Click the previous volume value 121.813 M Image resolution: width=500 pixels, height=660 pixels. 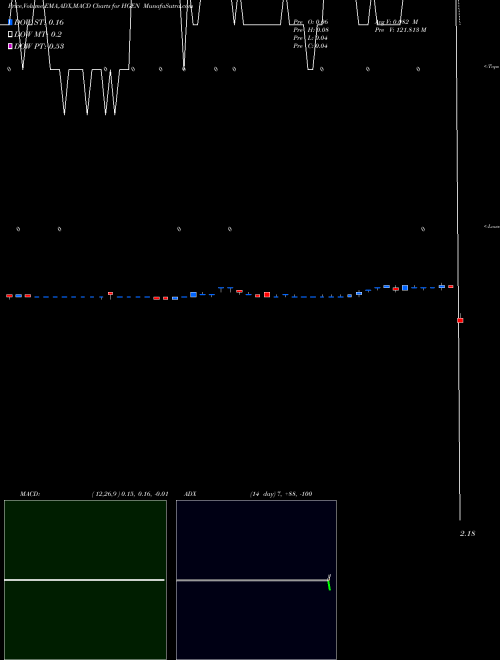click(411, 30)
